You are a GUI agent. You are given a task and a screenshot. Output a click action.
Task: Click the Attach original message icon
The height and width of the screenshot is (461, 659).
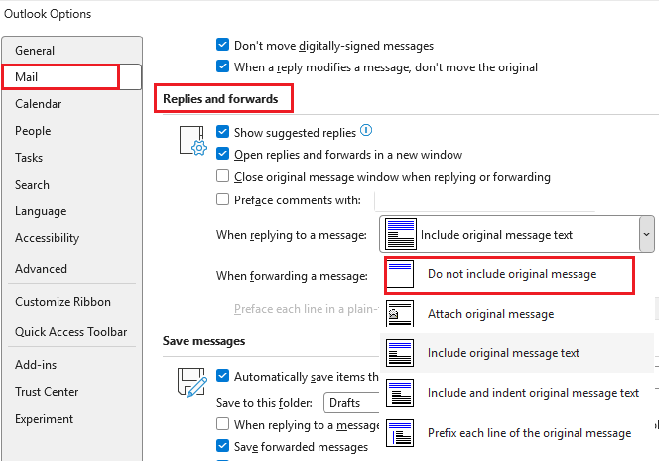click(400, 313)
